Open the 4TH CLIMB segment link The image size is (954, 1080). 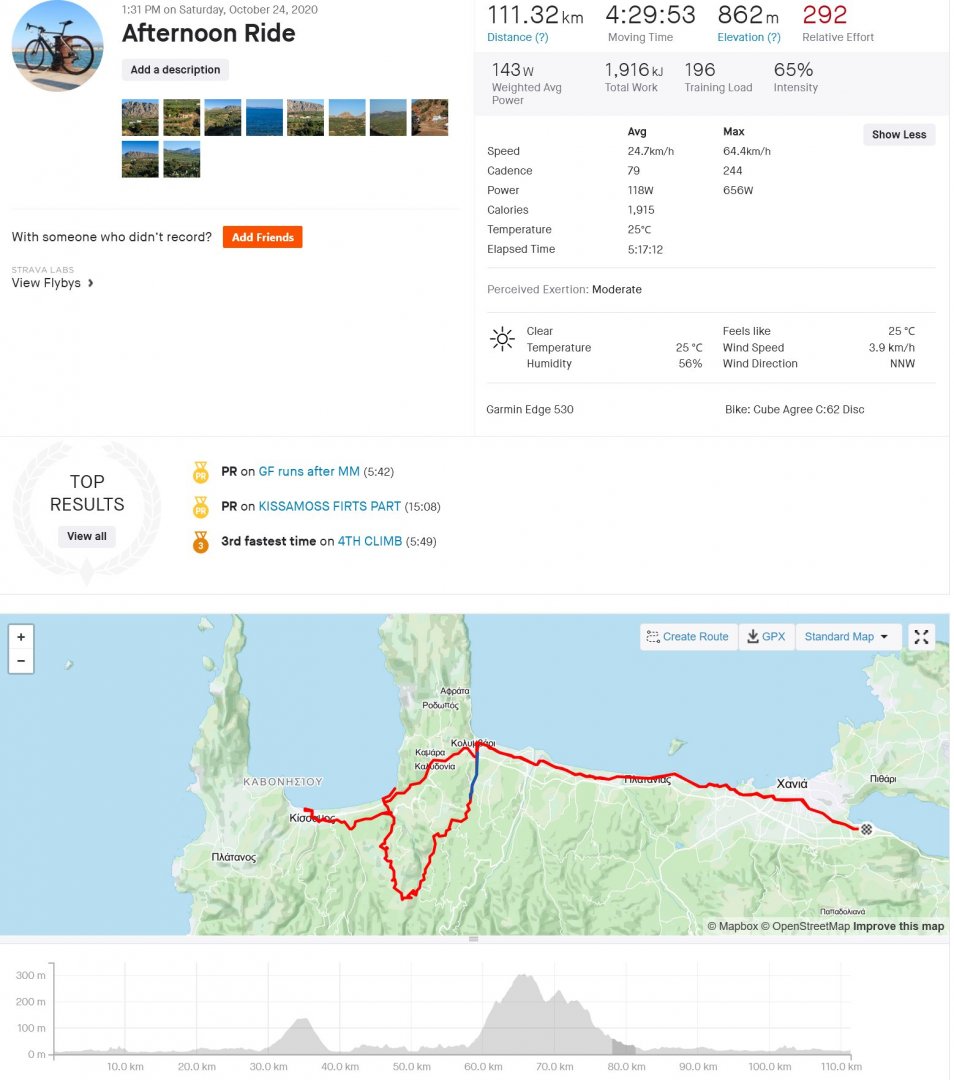pos(370,542)
